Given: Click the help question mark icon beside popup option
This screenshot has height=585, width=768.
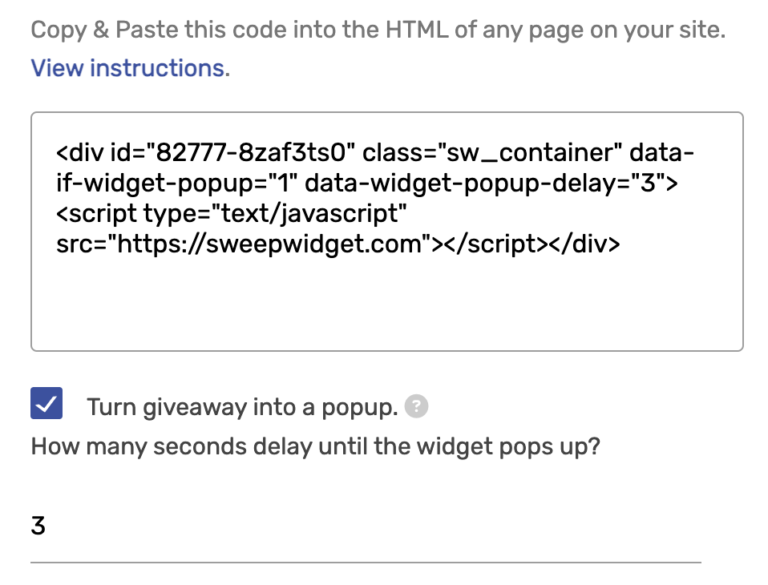Looking at the screenshot, I should tap(416, 406).
